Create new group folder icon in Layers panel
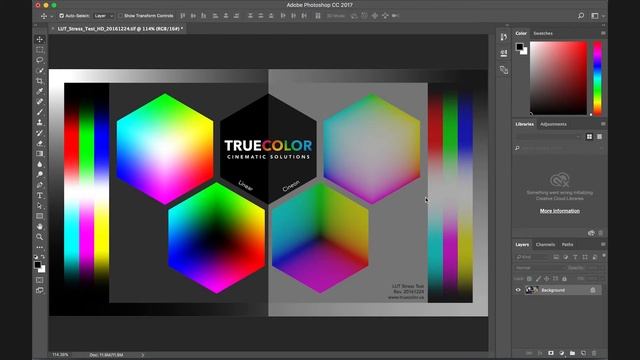Screen dimensions: 640x360 [x=572, y=353]
